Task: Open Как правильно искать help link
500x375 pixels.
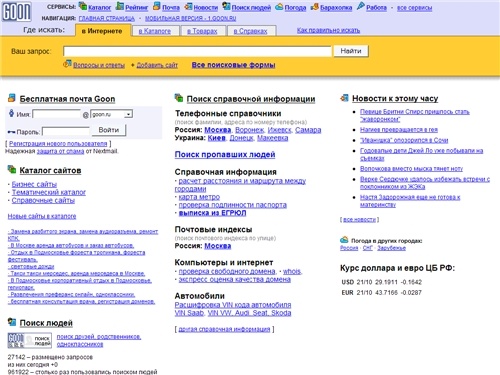Action: (328, 30)
